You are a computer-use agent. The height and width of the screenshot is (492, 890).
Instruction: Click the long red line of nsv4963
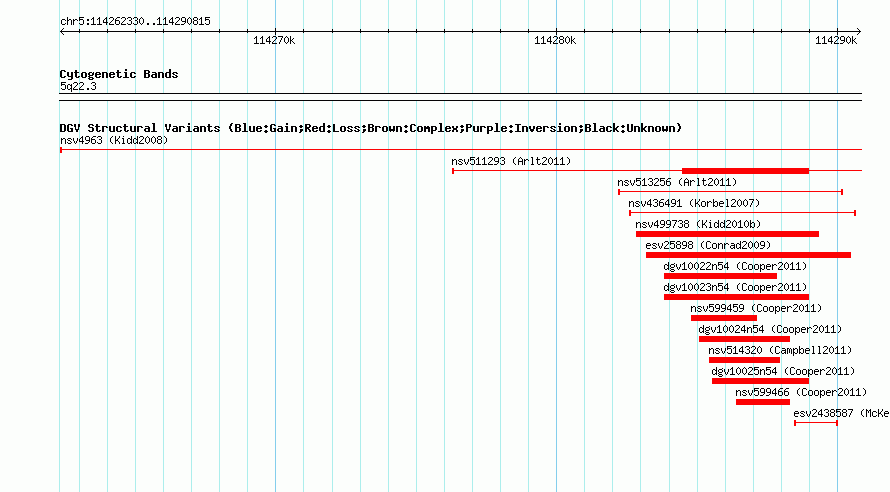(x=461, y=150)
